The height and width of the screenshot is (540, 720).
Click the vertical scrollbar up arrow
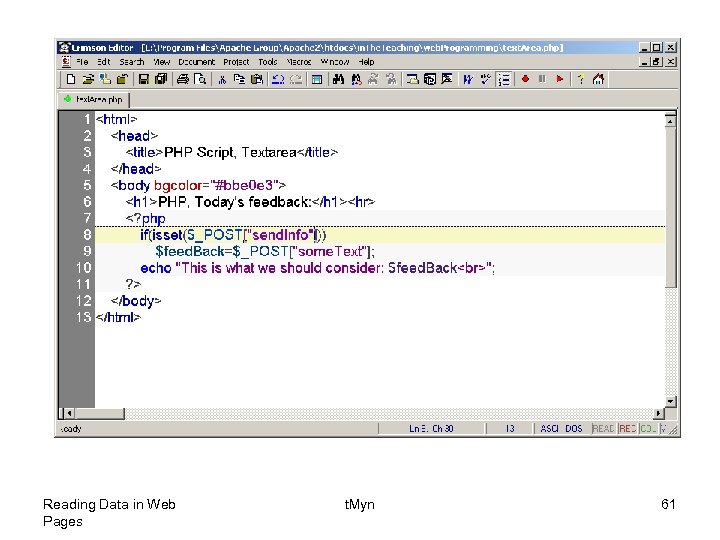tap(670, 121)
